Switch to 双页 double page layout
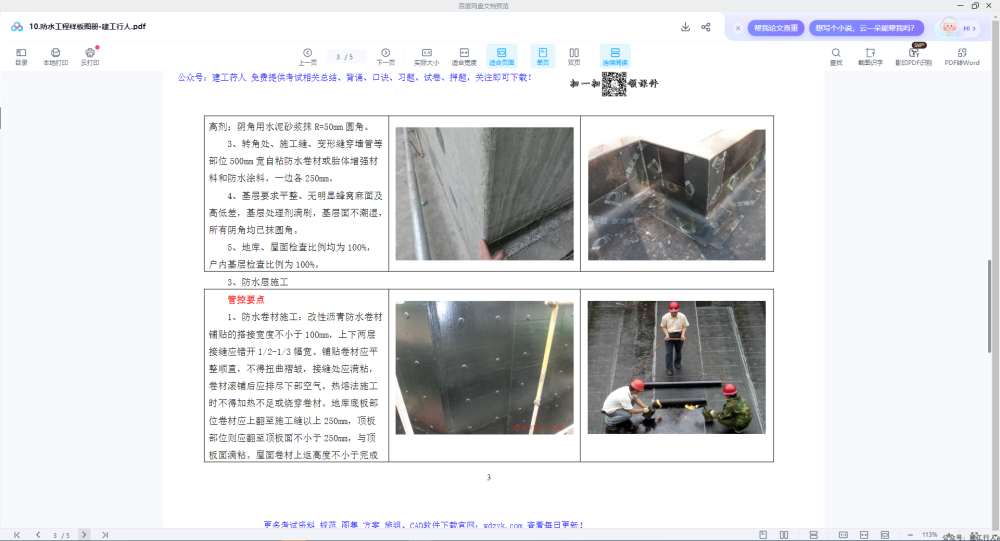The image size is (1000, 541). point(574,57)
